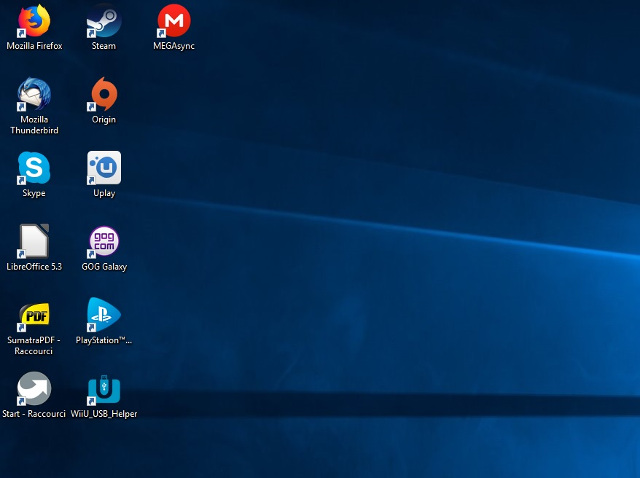Select the MEGAsync desktop icon

pyautogui.click(x=174, y=20)
